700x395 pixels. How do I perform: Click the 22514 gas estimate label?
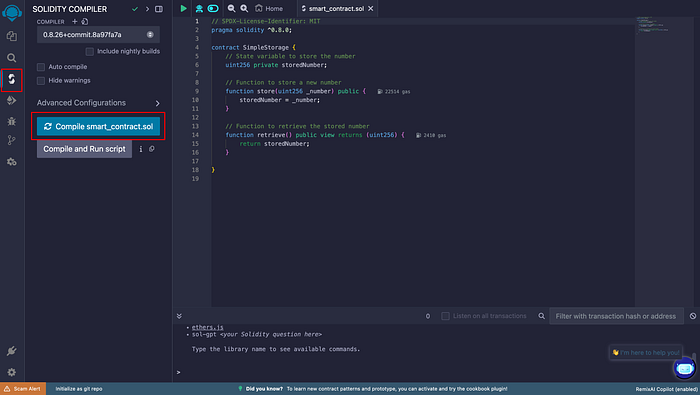394,91
